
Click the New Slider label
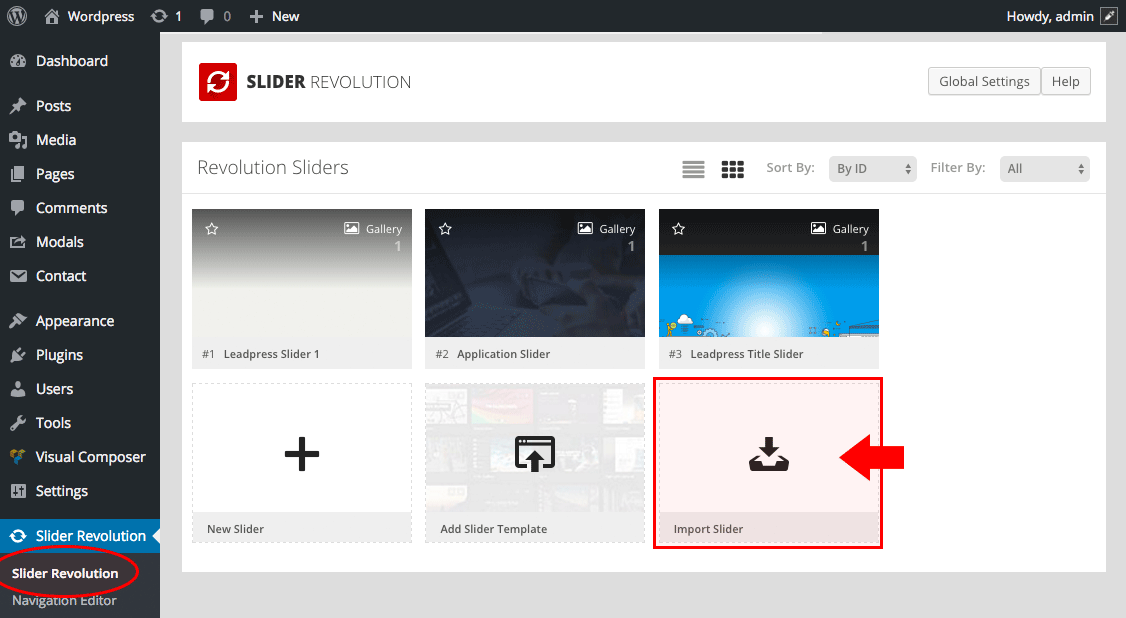[236, 529]
